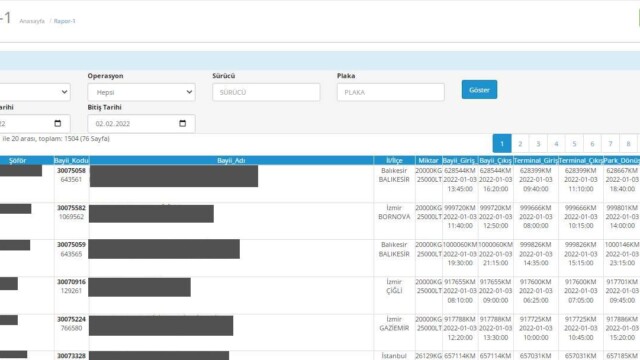Image resolution: width=640 pixels, height=360 pixels.
Task: Sort by Bayii_Kodu column header
Action: [71, 160]
